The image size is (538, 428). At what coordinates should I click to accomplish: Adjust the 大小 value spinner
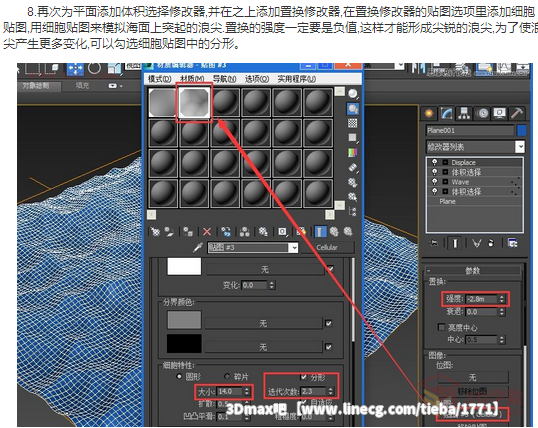[247, 391]
